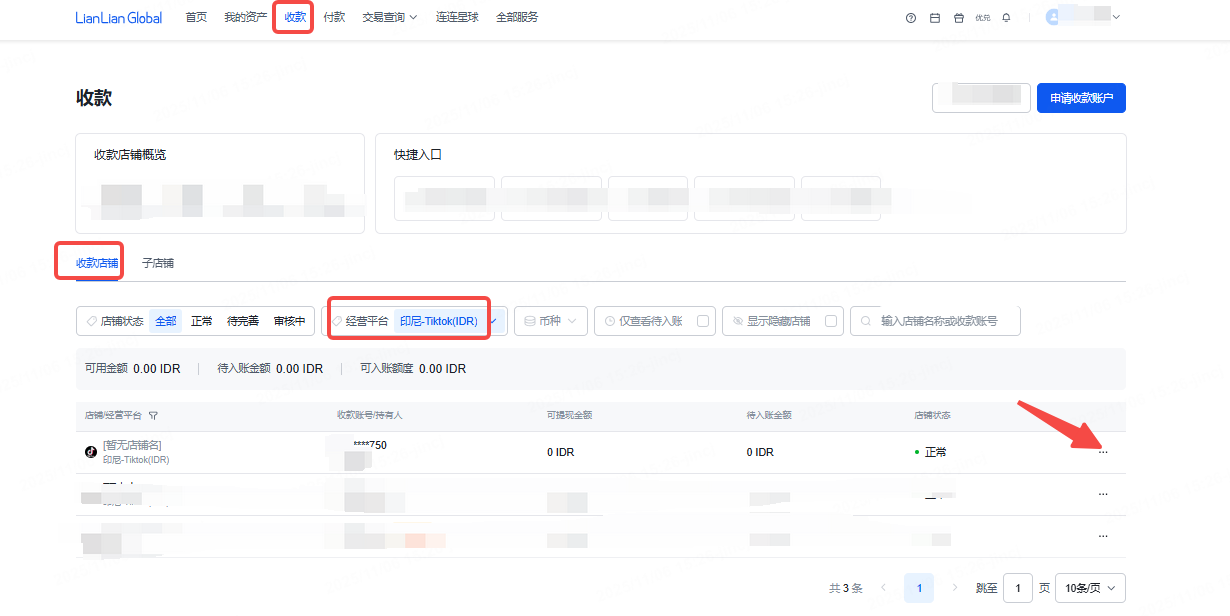Go to previous page using the left arrow

883,588
